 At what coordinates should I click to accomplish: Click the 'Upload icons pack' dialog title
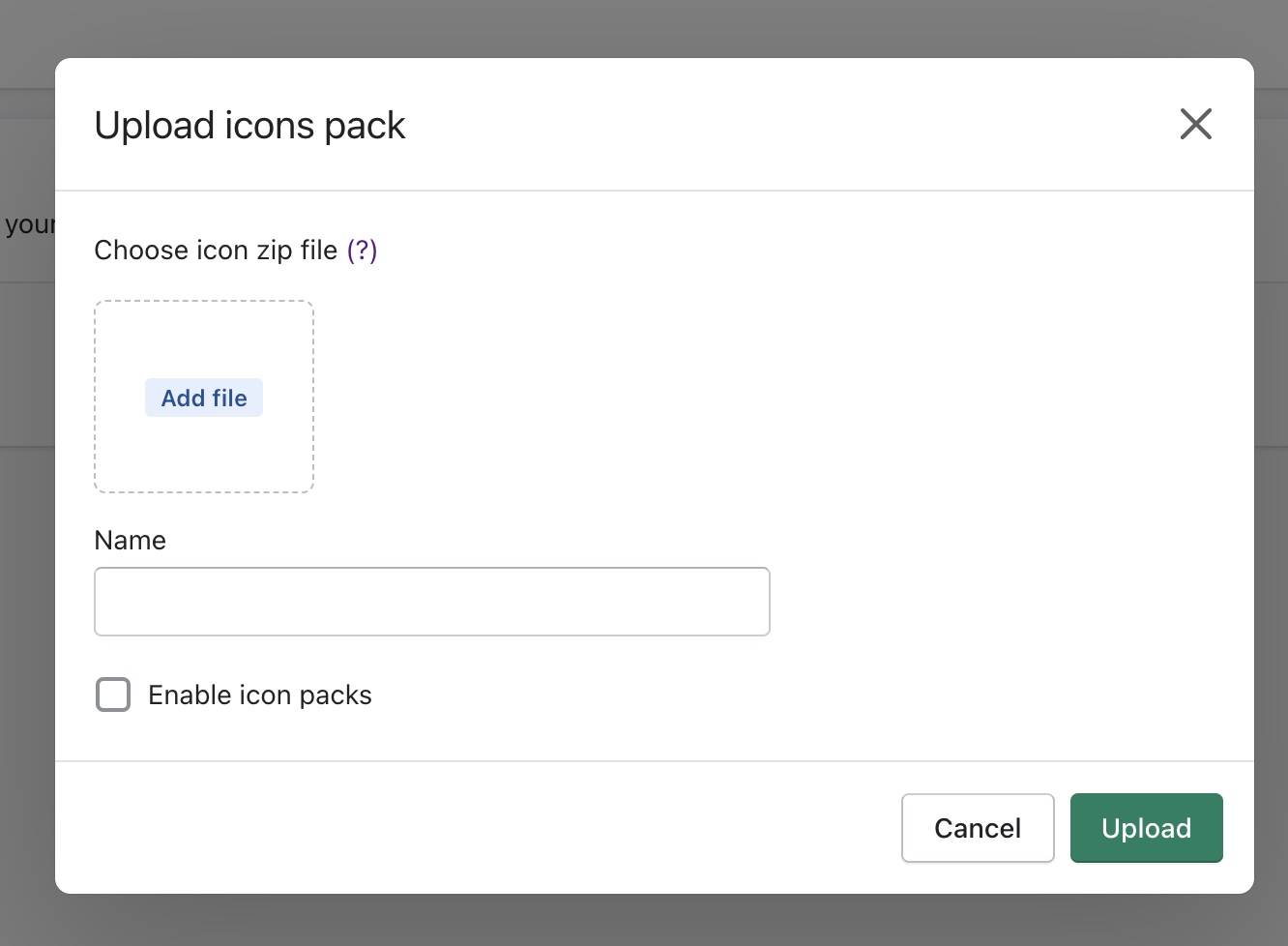click(249, 126)
